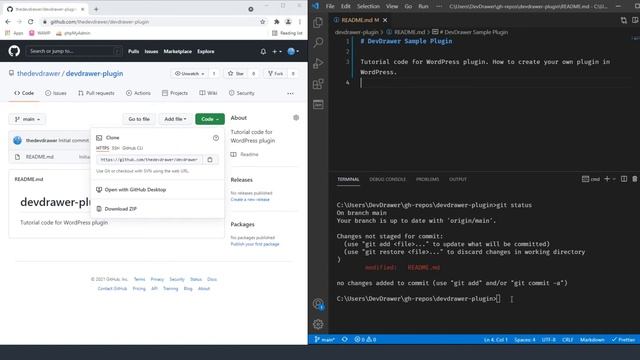Click Publish your first package link

255,244
